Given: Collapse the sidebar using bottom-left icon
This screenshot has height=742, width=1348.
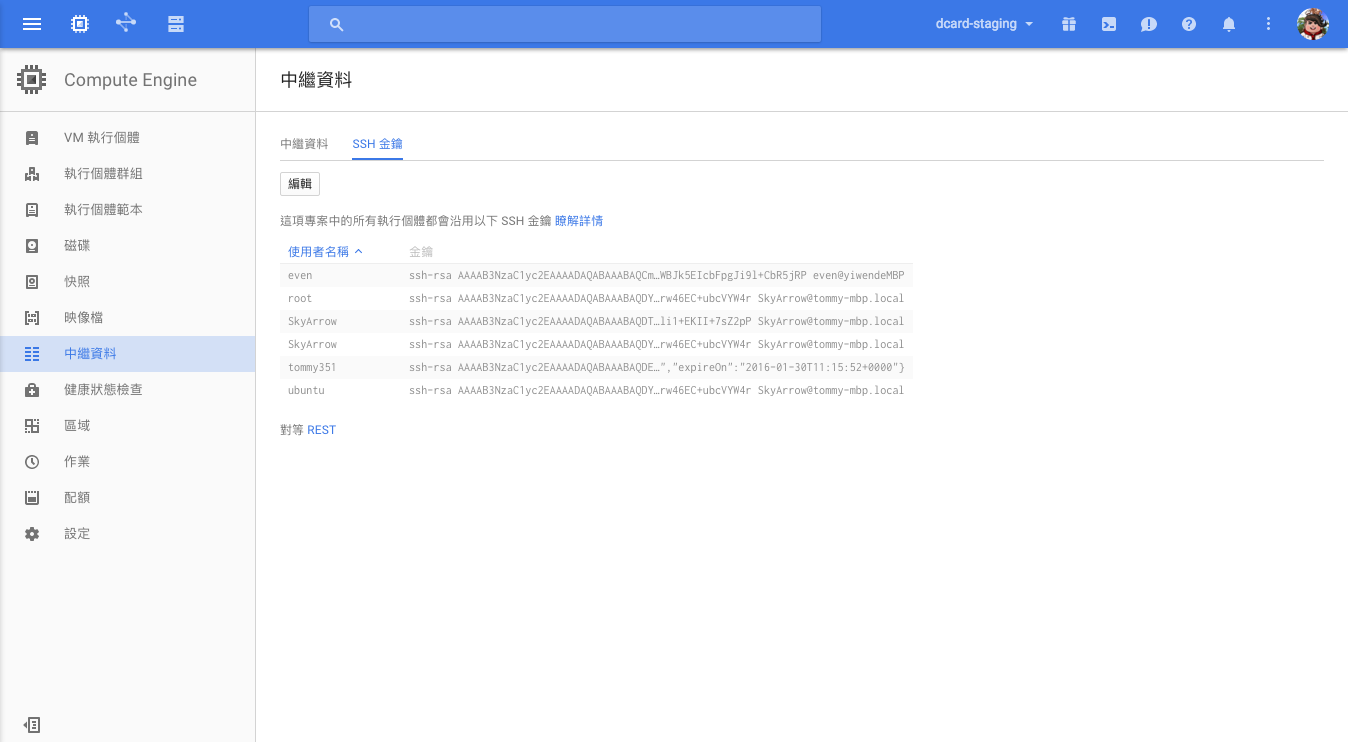Looking at the screenshot, I should (32, 725).
